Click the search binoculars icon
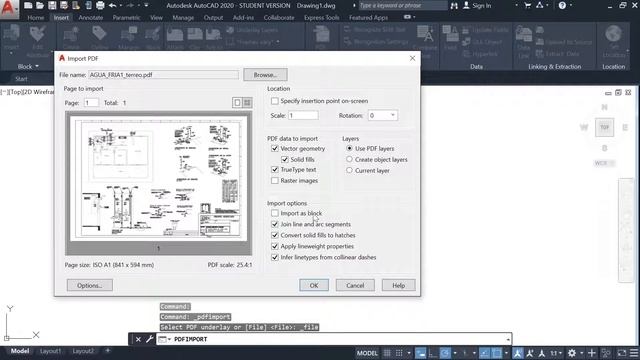Screen dimensions: 640x360 pyautogui.click(x=454, y=5)
